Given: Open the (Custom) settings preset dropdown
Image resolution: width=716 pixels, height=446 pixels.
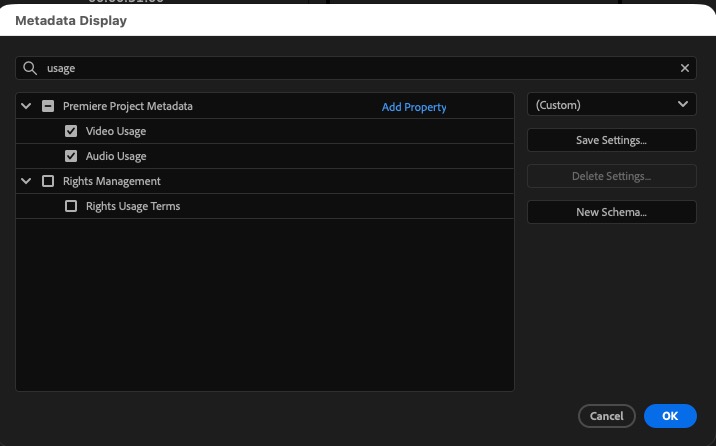Looking at the screenshot, I should pos(611,105).
